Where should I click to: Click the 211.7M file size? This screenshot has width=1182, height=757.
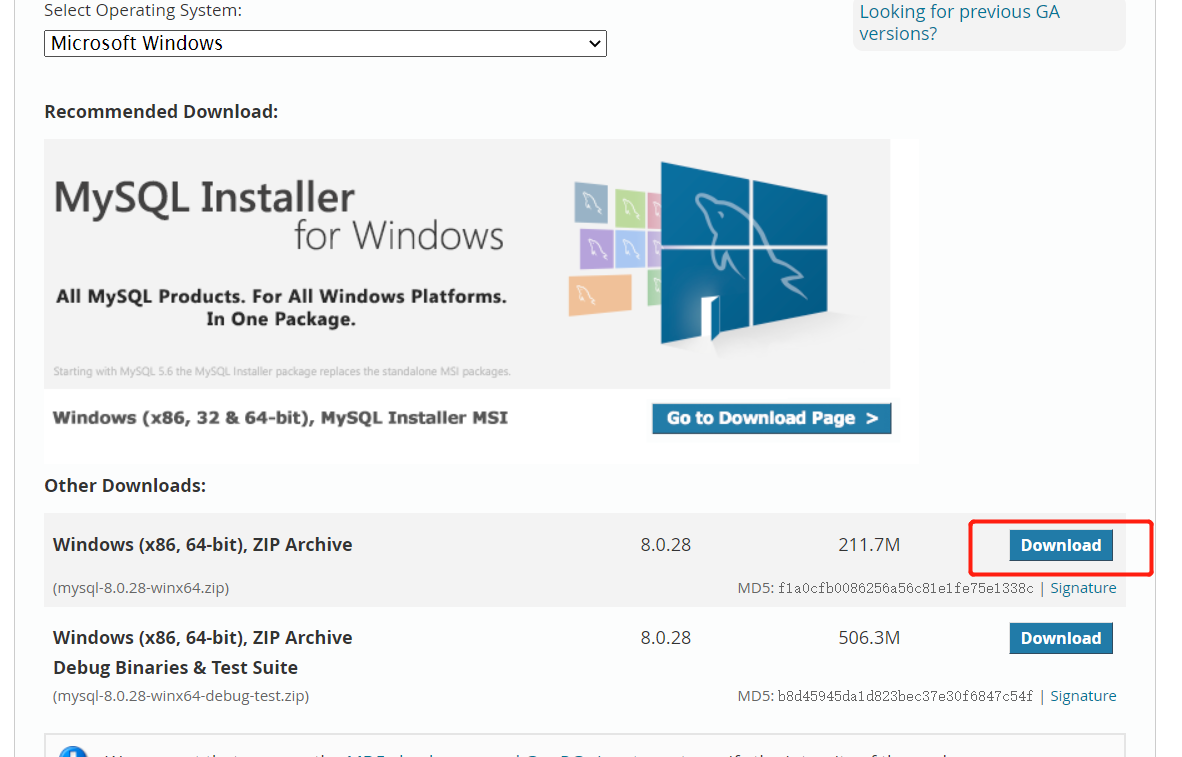[869, 545]
